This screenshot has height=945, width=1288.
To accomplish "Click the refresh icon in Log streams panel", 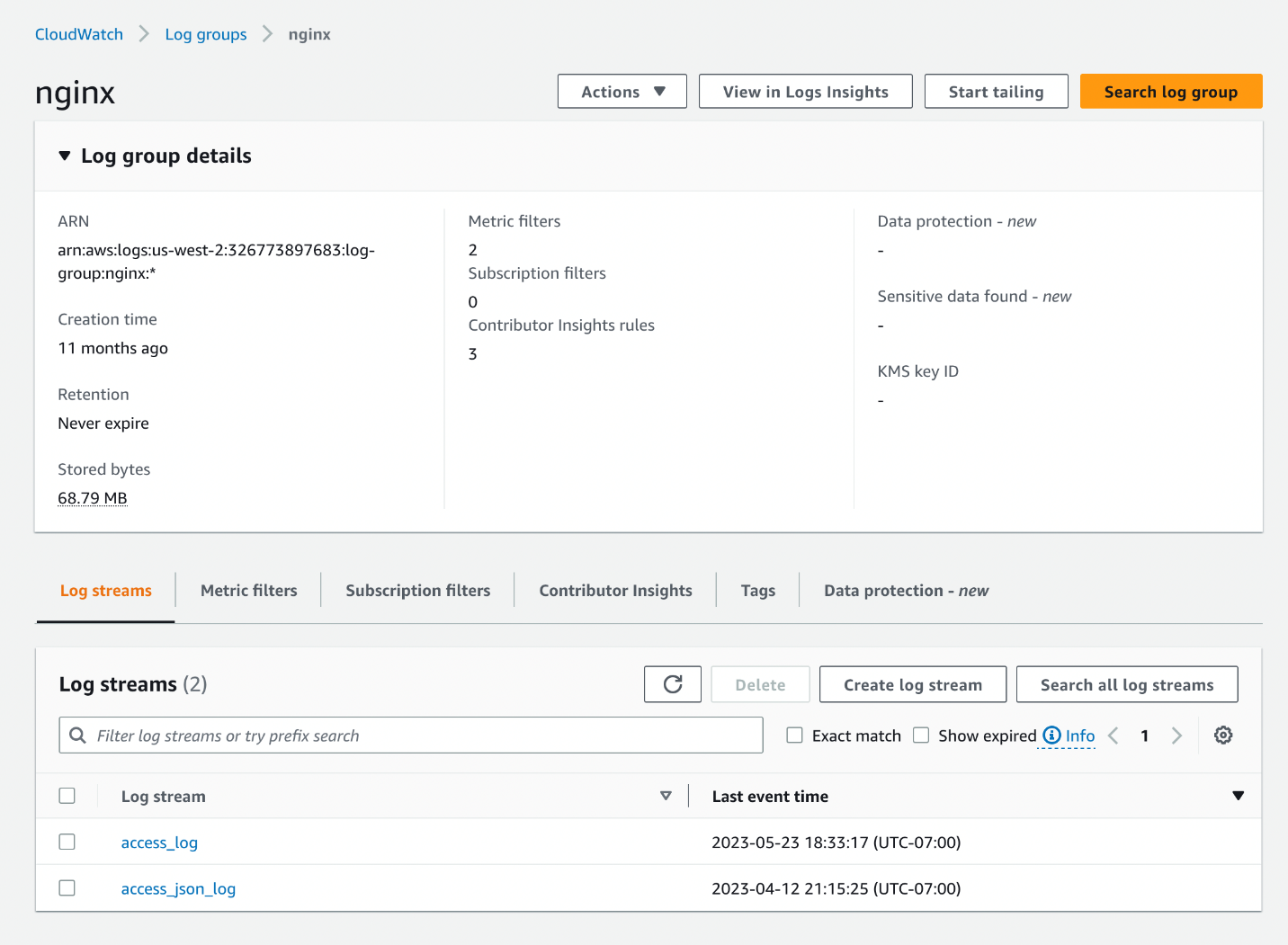I will coord(672,684).
